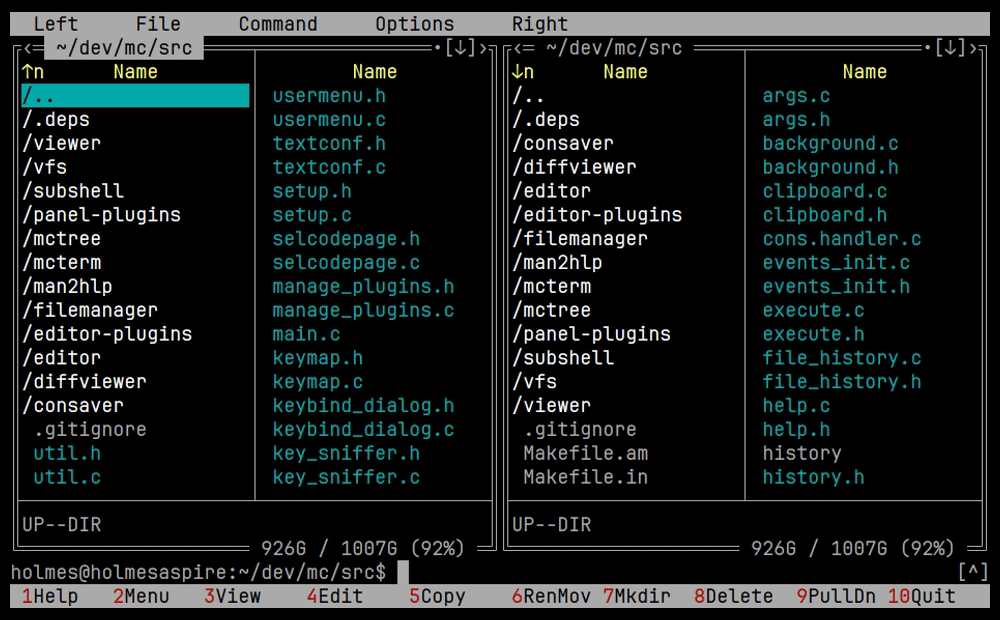This screenshot has height=620, width=1000.
Task: Click 7Mkdir function key button
Action: (x=636, y=596)
